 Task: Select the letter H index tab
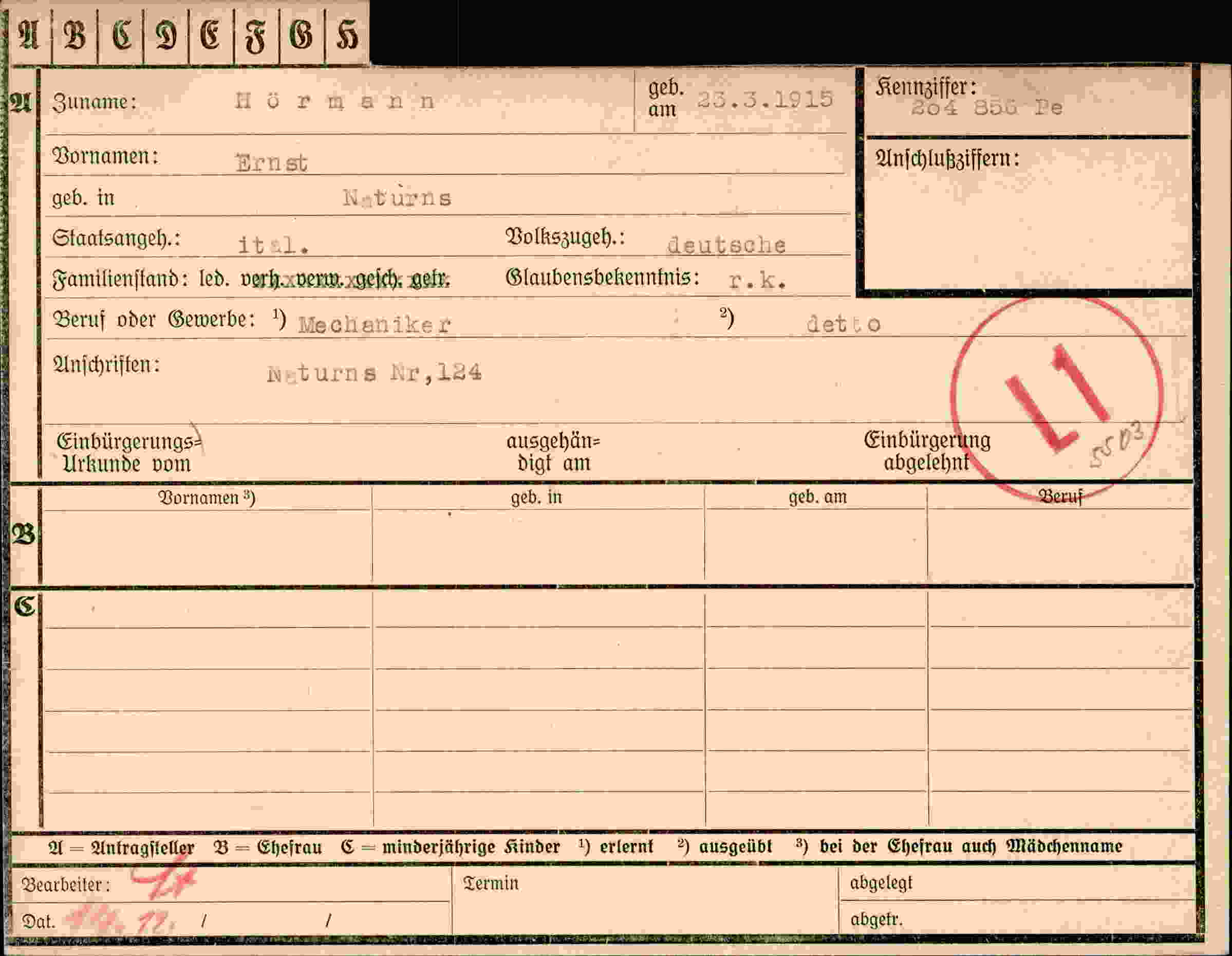coord(347,35)
